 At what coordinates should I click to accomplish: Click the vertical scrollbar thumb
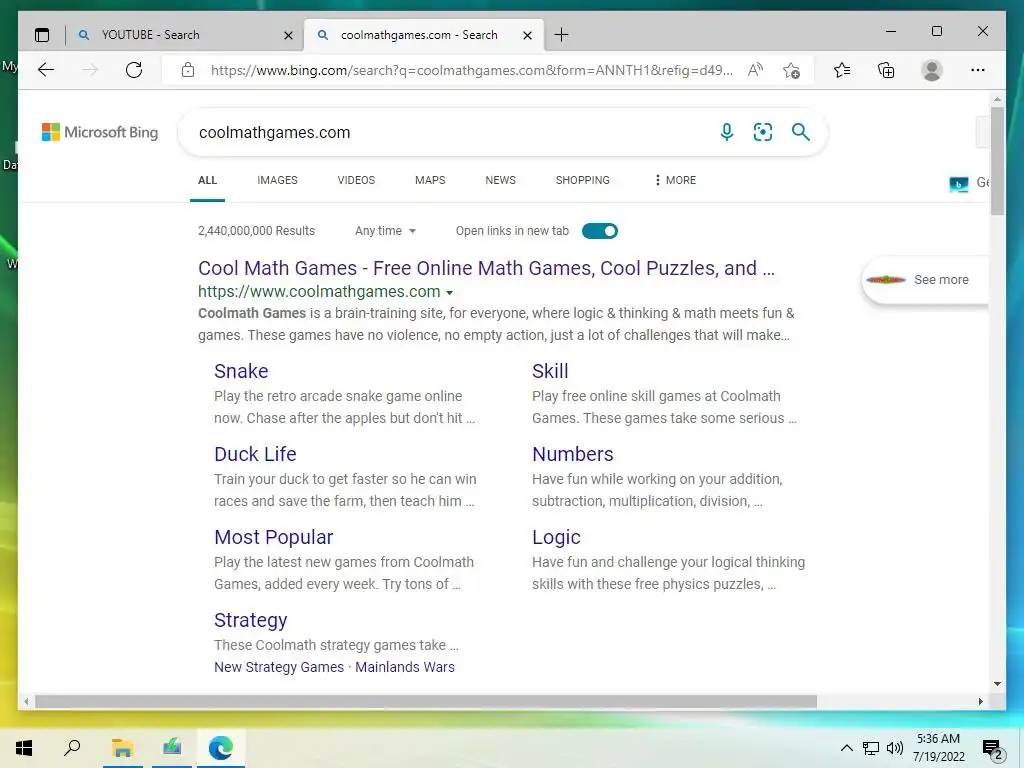pos(997,161)
